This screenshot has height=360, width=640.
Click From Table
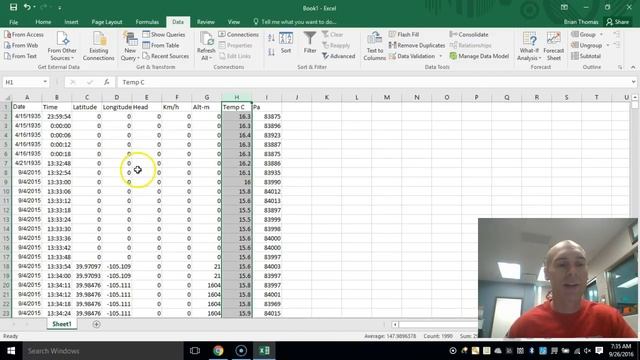(x=161, y=45)
